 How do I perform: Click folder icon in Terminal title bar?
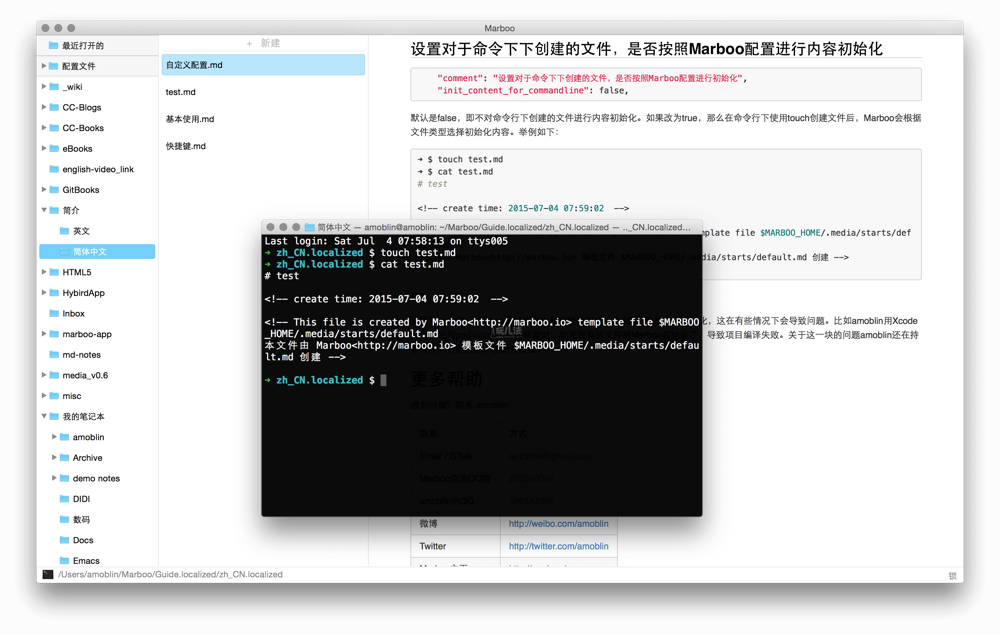(310, 227)
